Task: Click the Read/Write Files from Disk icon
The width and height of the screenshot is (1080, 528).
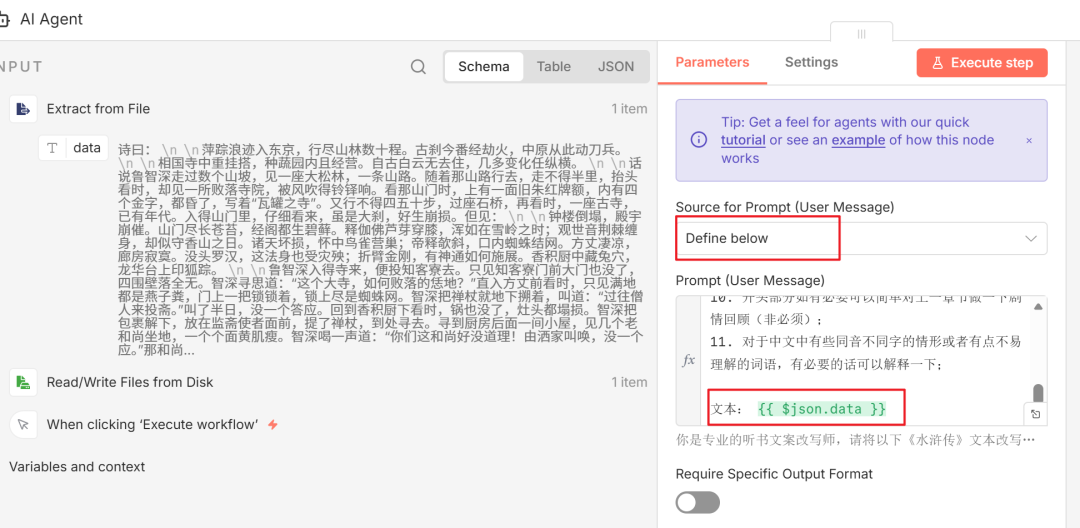Action: (23, 382)
